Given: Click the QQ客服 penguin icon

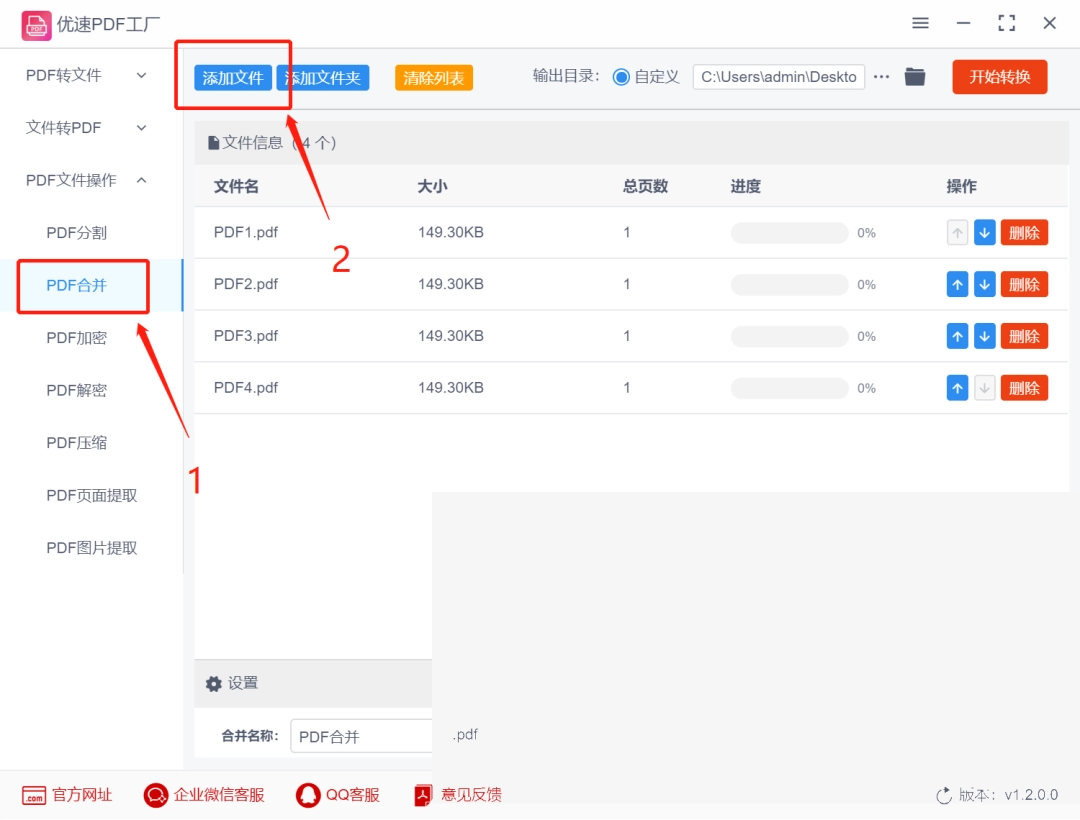Looking at the screenshot, I should [308, 795].
